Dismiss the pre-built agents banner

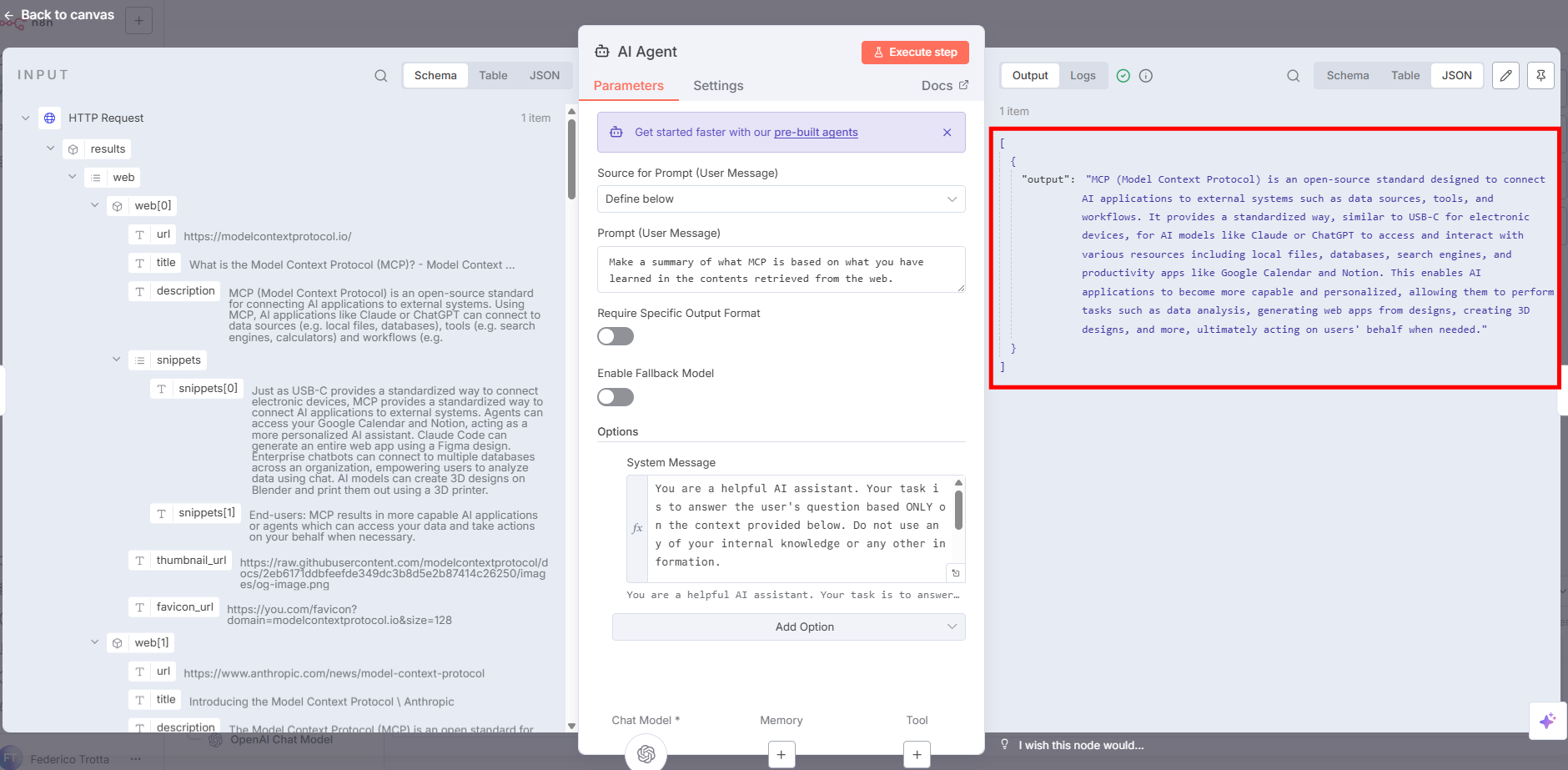(947, 133)
